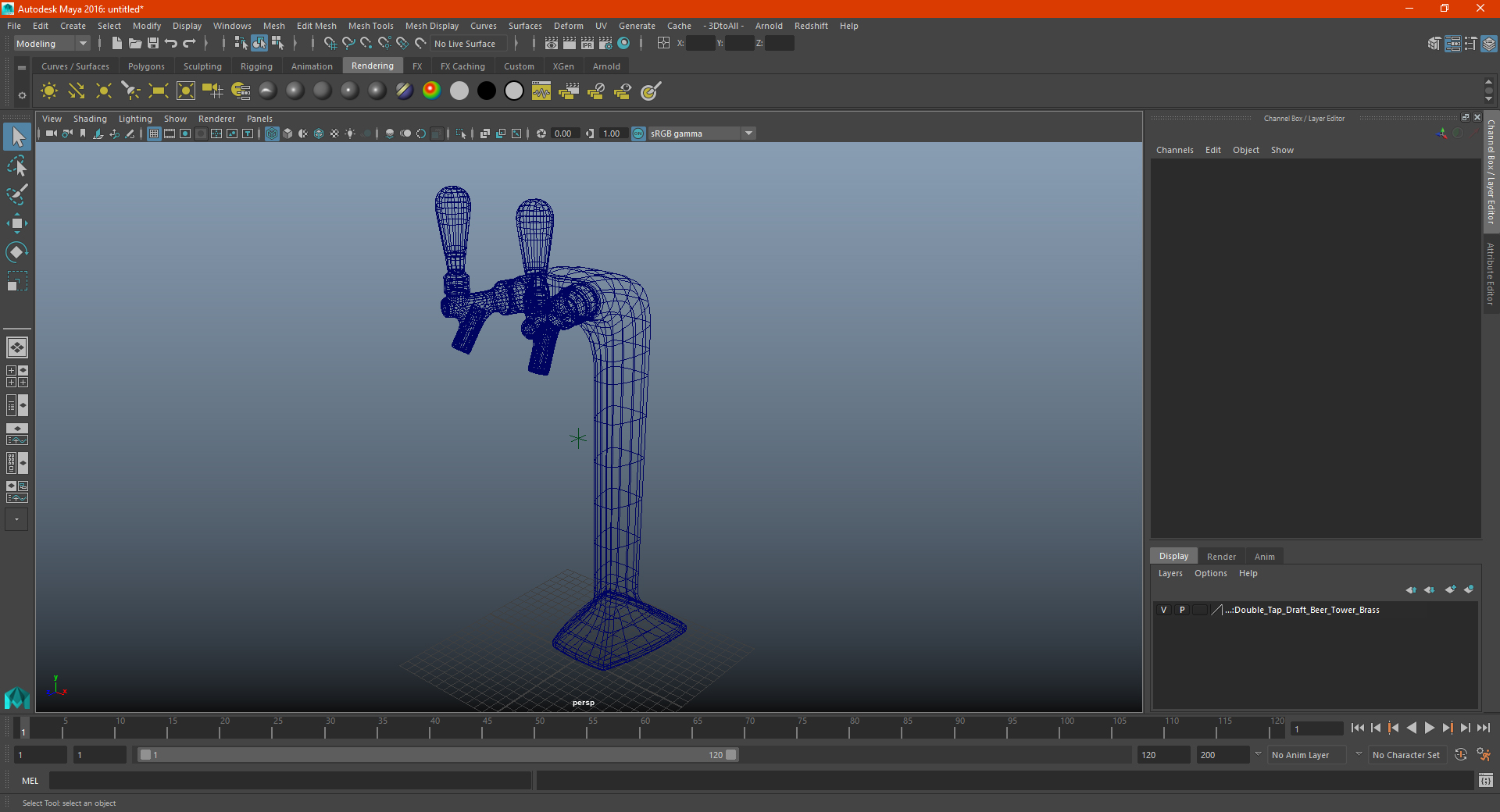Play the animation forward
This screenshot has height=812, width=1500.
[x=1429, y=728]
